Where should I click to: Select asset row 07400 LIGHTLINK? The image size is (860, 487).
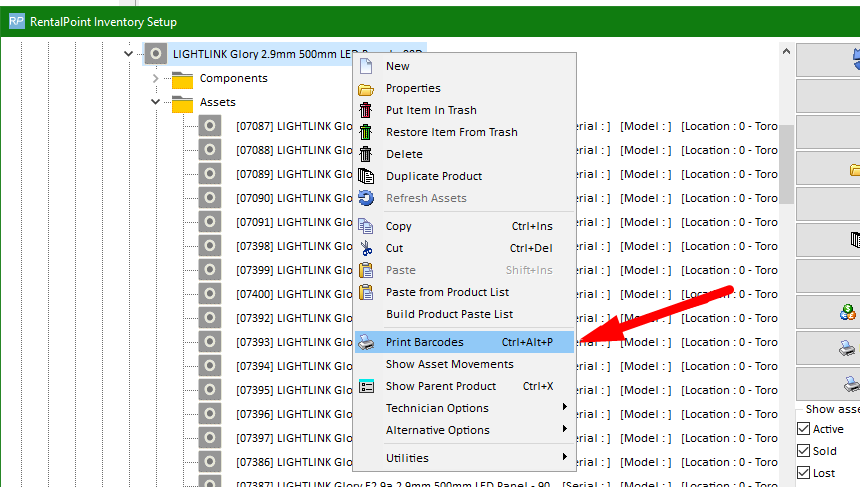pos(294,294)
